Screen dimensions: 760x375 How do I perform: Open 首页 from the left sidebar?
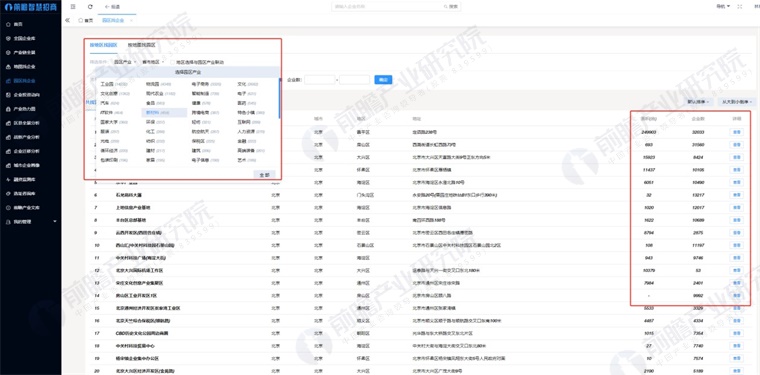click(x=17, y=24)
